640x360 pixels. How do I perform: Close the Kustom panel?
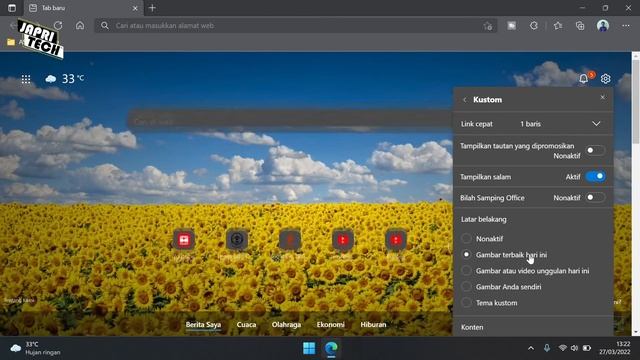pyautogui.click(x=602, y=97)
